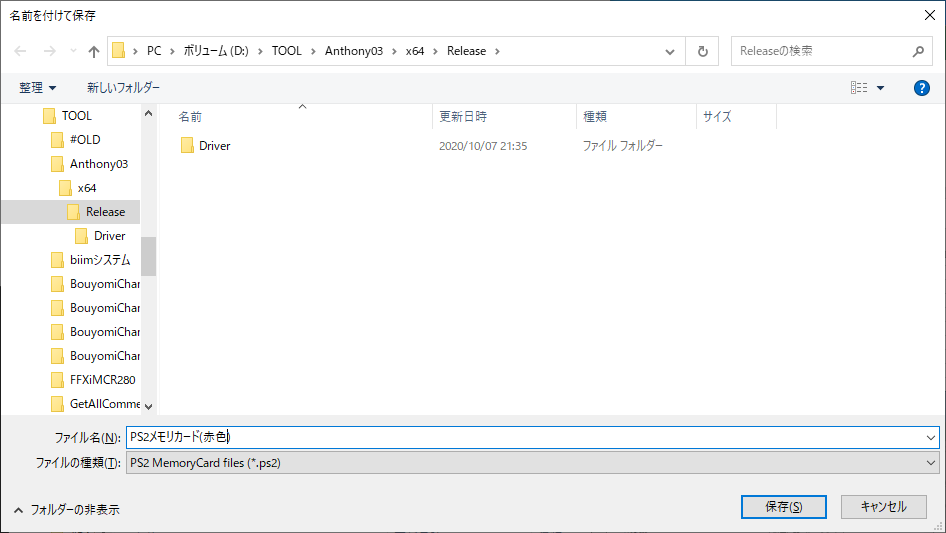The height and width of the screenshot is (533, 946).
Task: Select #OLD folder in the tree
Action: 85,139
